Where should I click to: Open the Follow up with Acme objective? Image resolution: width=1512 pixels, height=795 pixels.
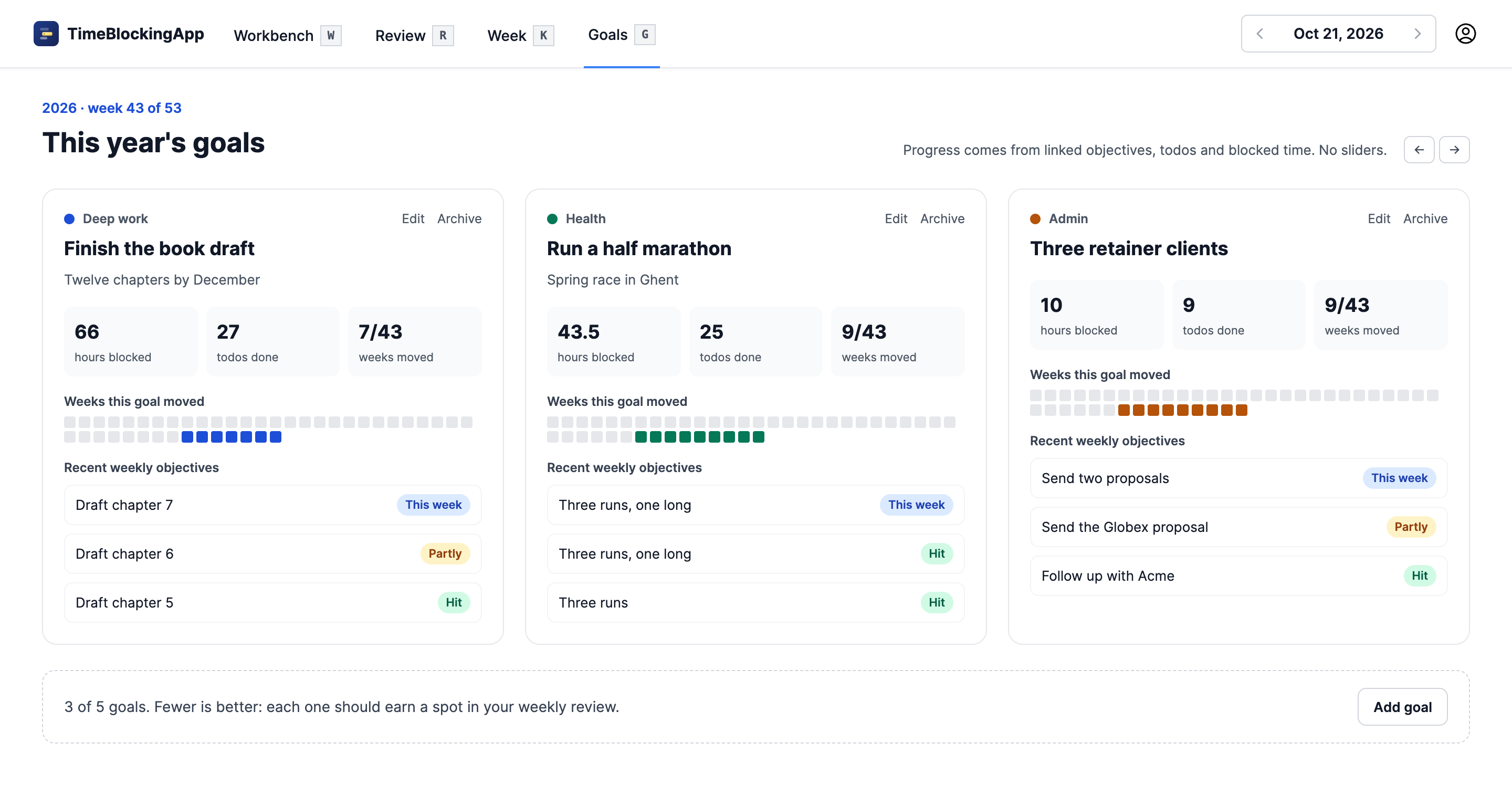pyautogui.click(x=1238, y=576)
